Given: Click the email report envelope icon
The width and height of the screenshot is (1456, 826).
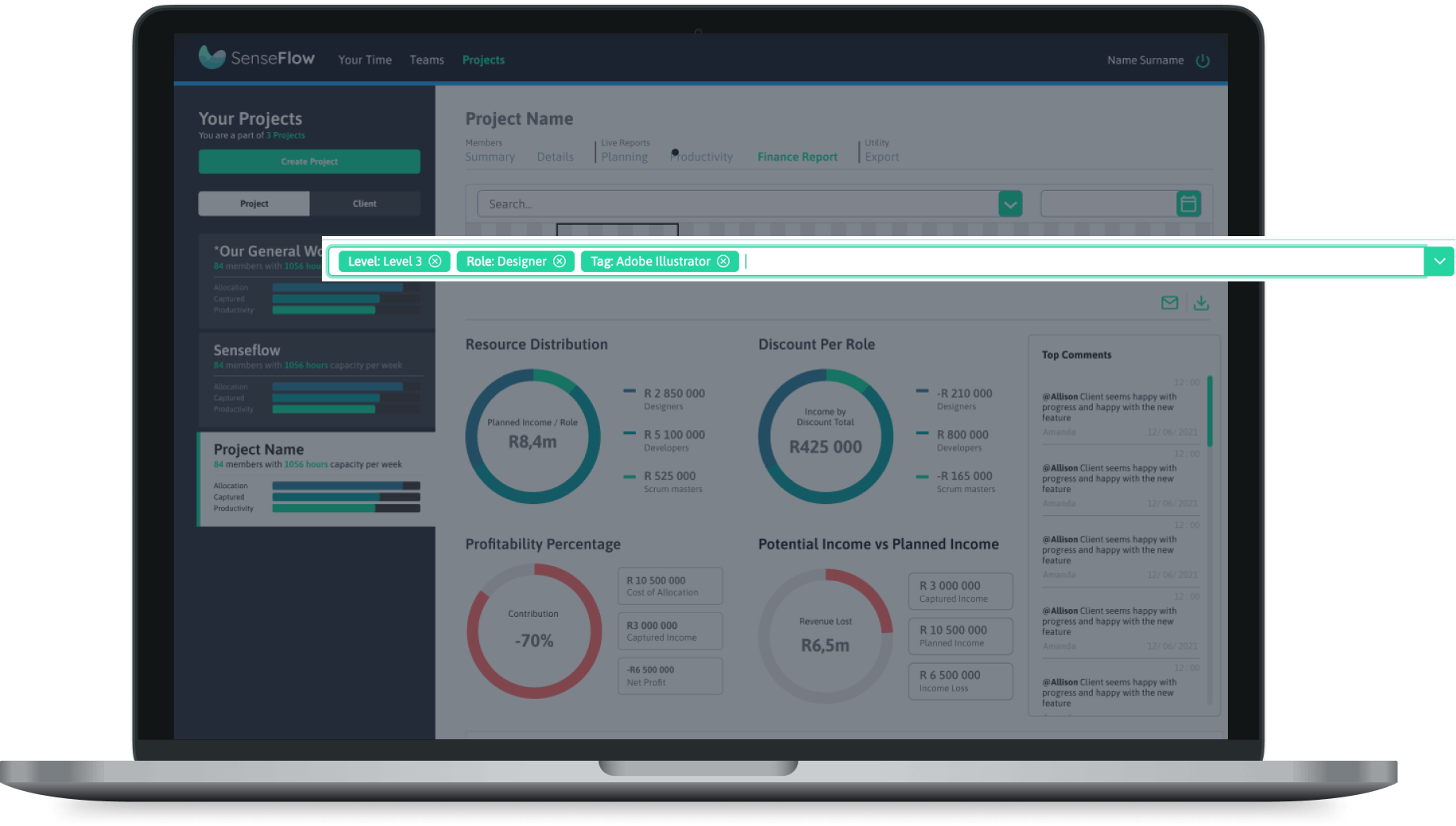Looking at the screenshot, I should coord(1169,303).
